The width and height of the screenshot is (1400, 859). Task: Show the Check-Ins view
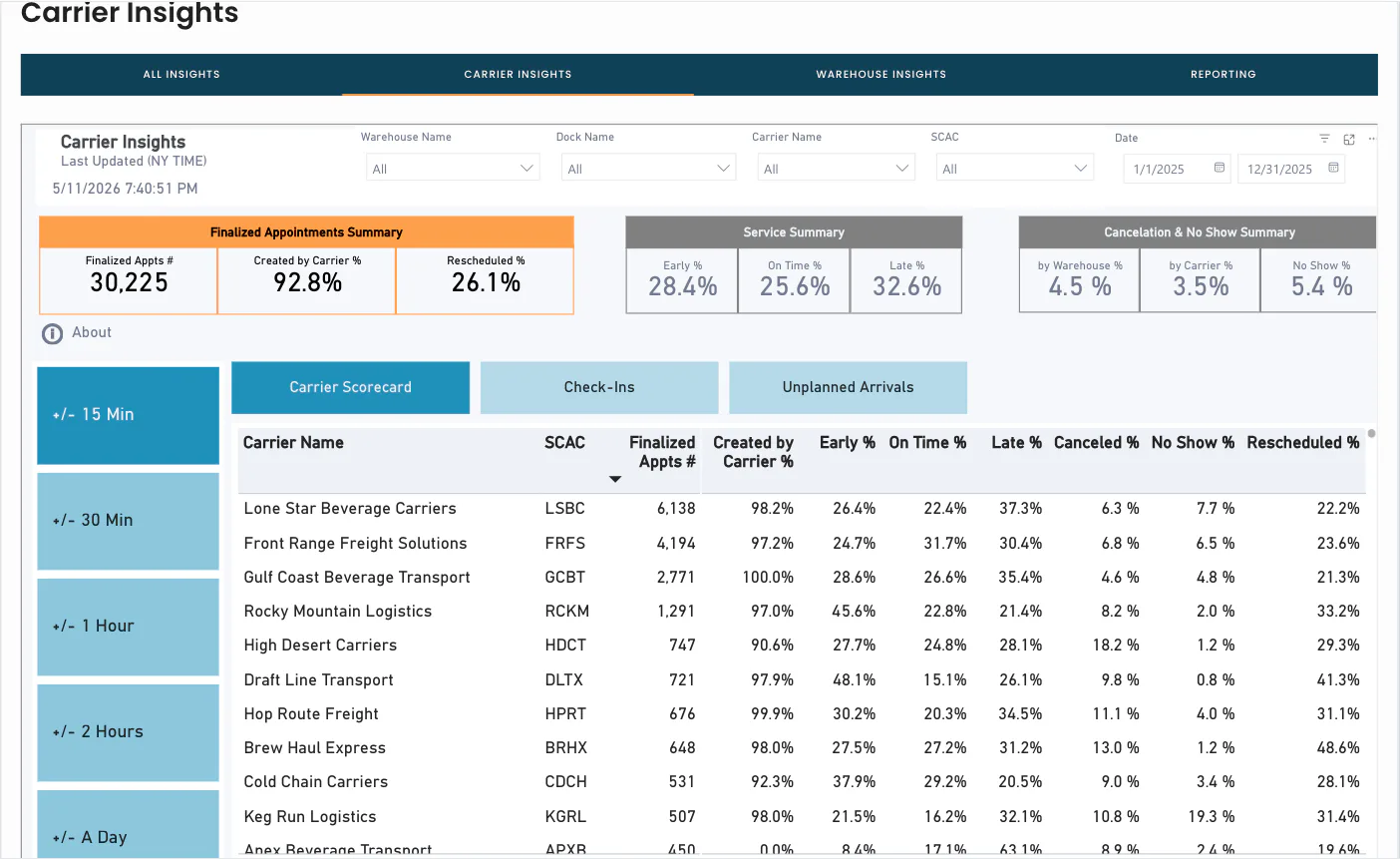click(x=599, y=387)
